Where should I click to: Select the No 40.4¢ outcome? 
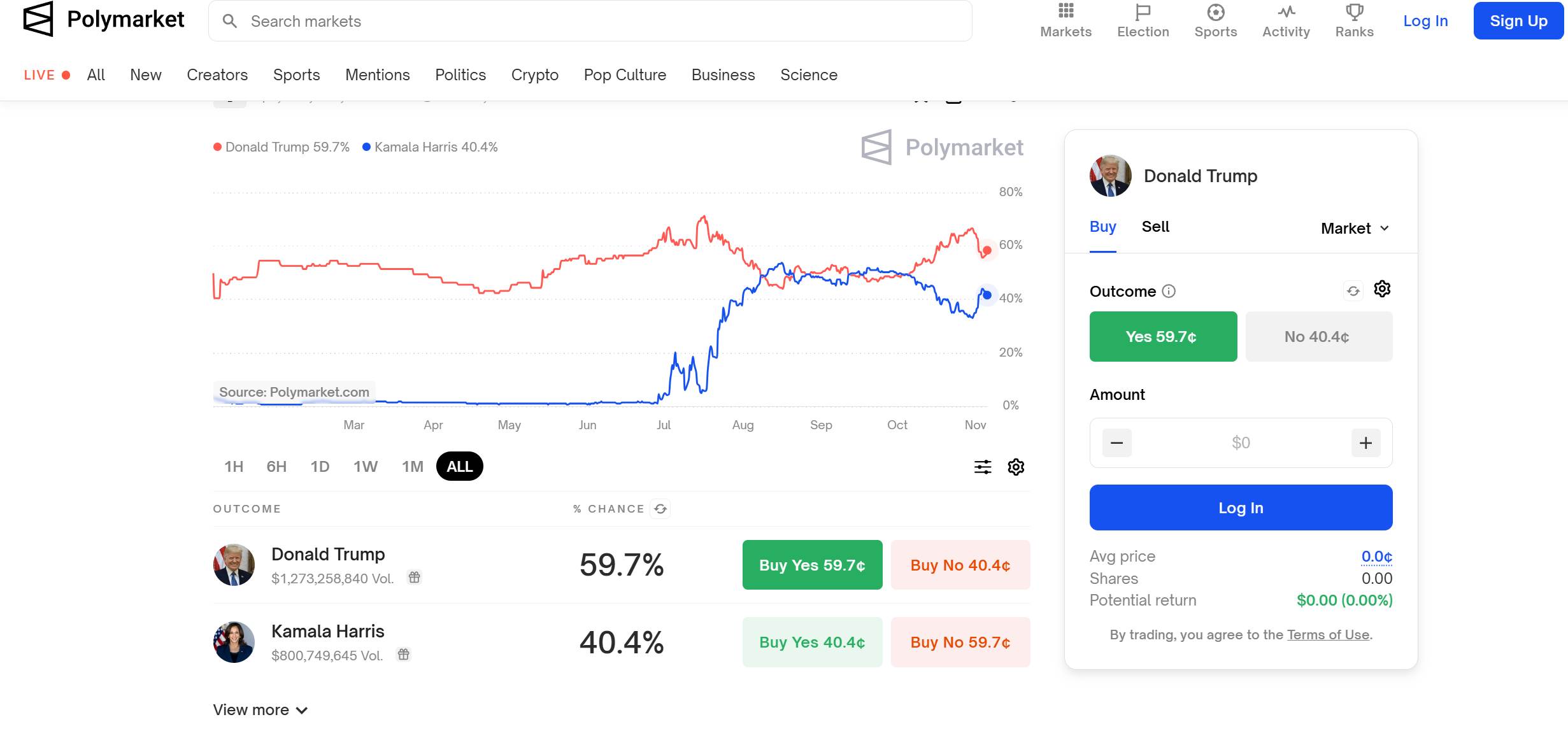point(1318,336)
